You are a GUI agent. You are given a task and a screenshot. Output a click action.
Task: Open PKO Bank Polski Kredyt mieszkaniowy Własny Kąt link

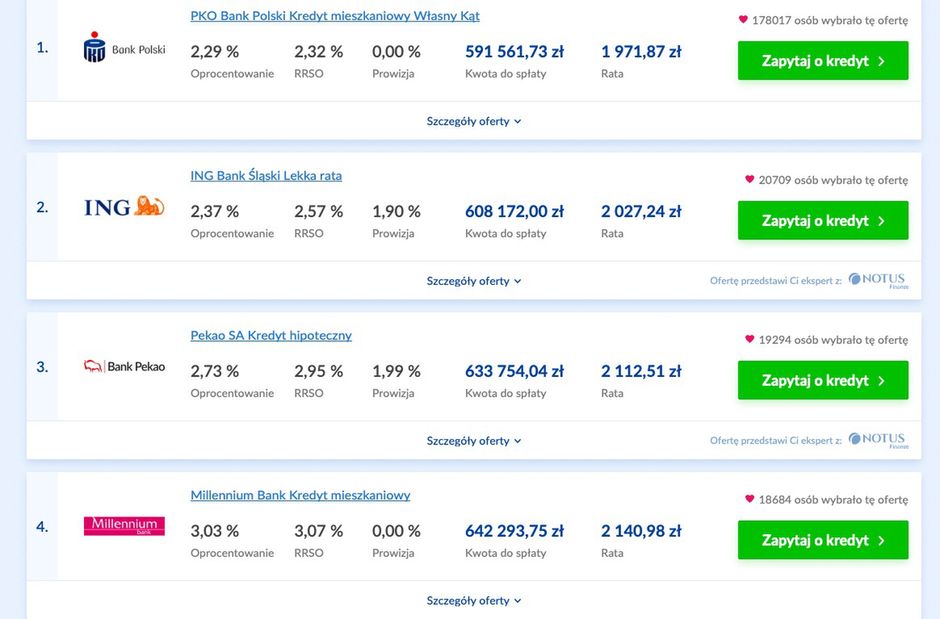pyautogui.click(x=335, y=16)
